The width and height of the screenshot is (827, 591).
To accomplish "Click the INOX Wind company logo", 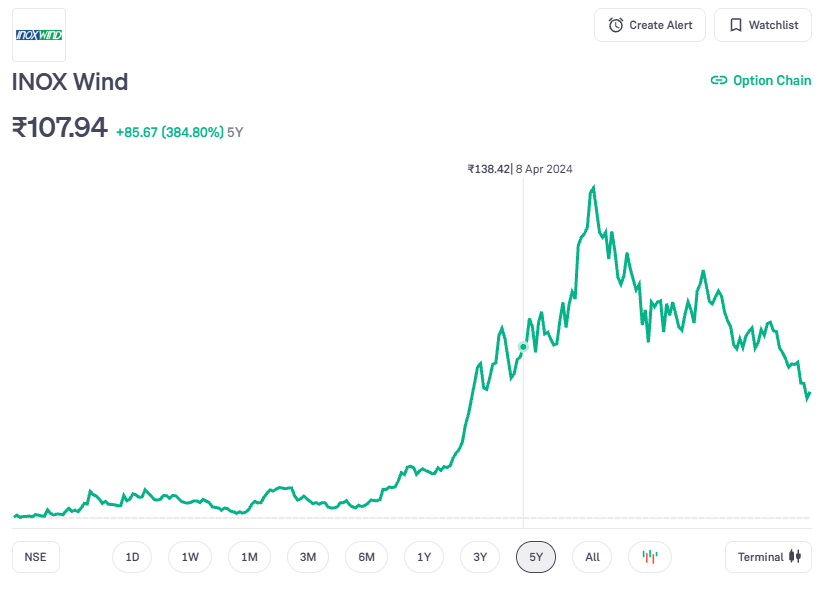I will pyautogui.click(x=39, y=35).
